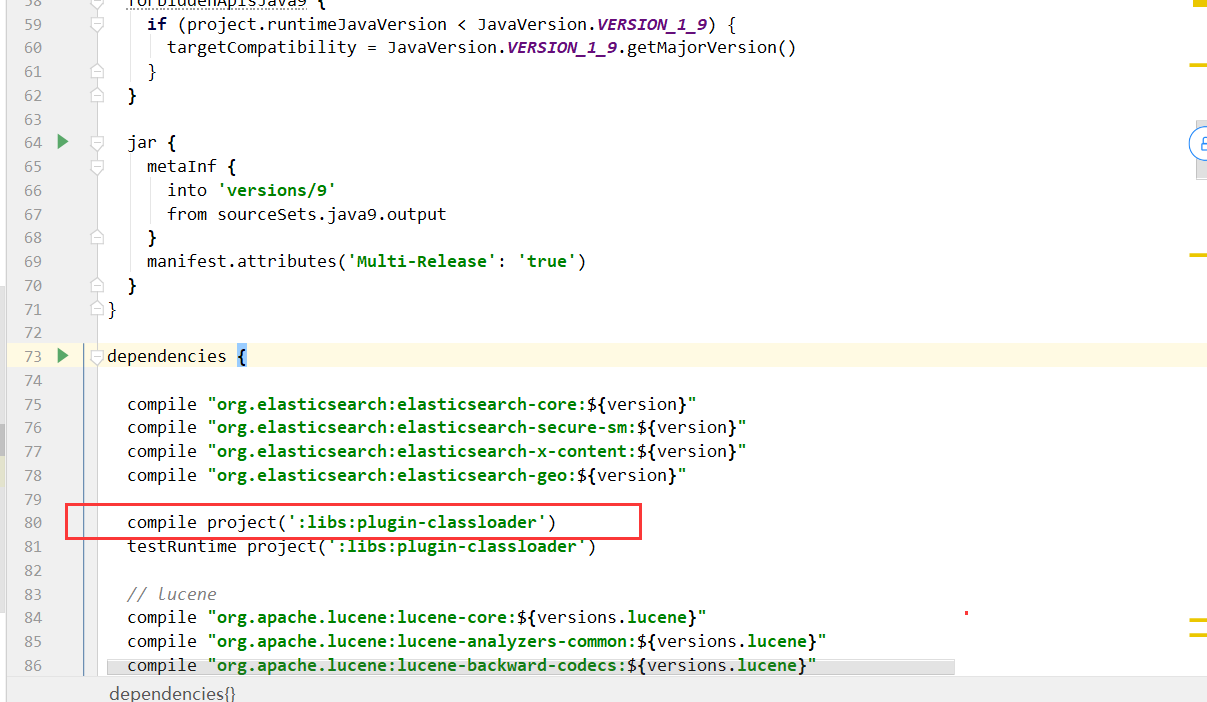Click green run arrow beside dependencies block
The image size is (1207, 702).
62,356
